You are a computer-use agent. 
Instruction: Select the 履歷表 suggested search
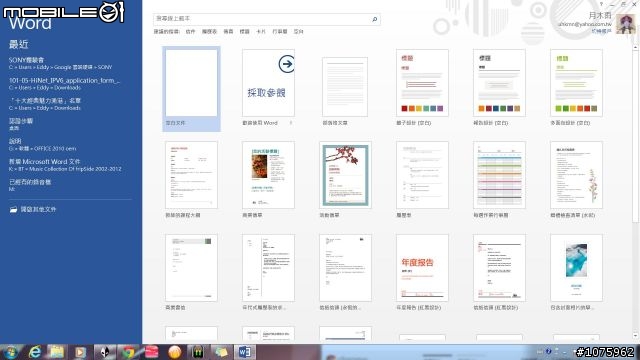209,31
